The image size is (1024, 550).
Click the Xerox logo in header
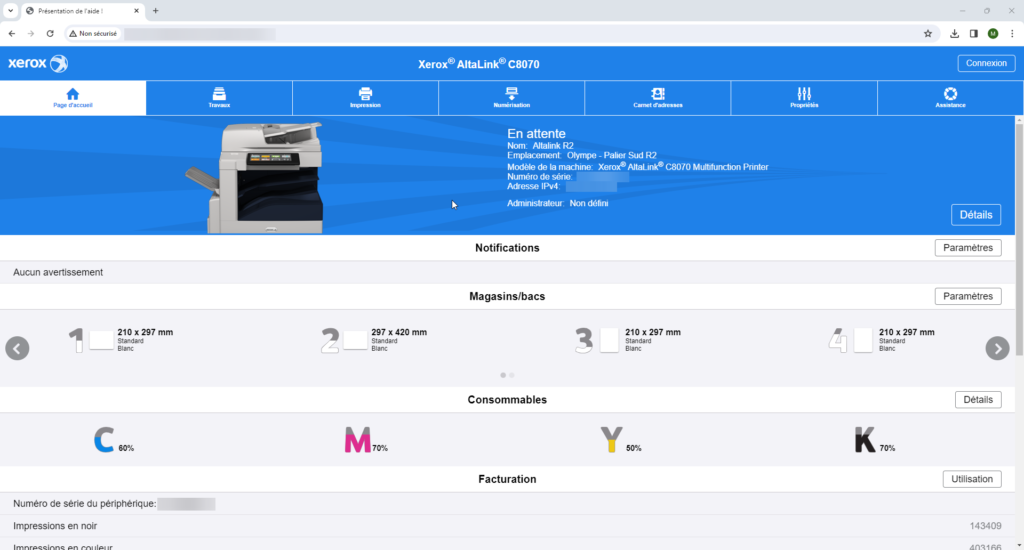[x=38, y=64]
